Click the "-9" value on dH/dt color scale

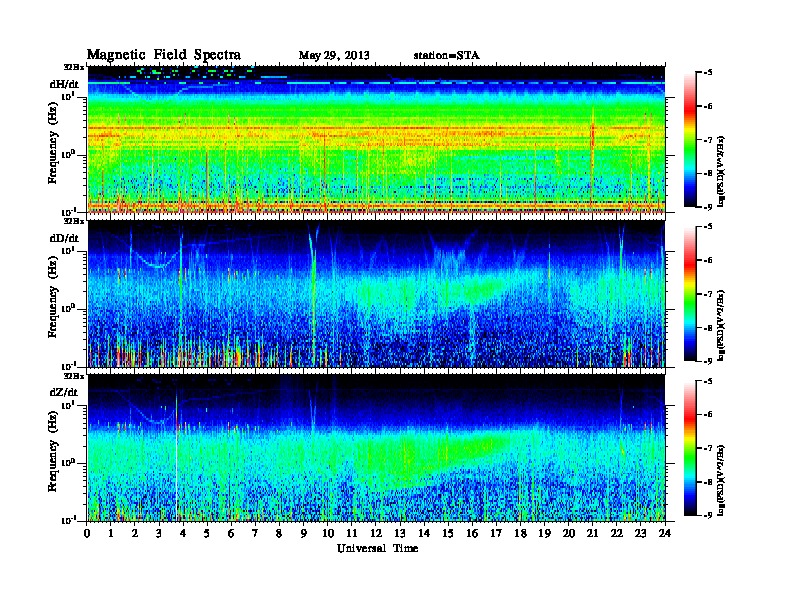707,207
